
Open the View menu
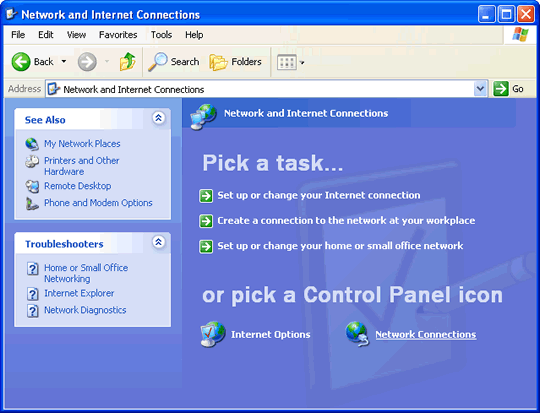[x=76, y=35]
